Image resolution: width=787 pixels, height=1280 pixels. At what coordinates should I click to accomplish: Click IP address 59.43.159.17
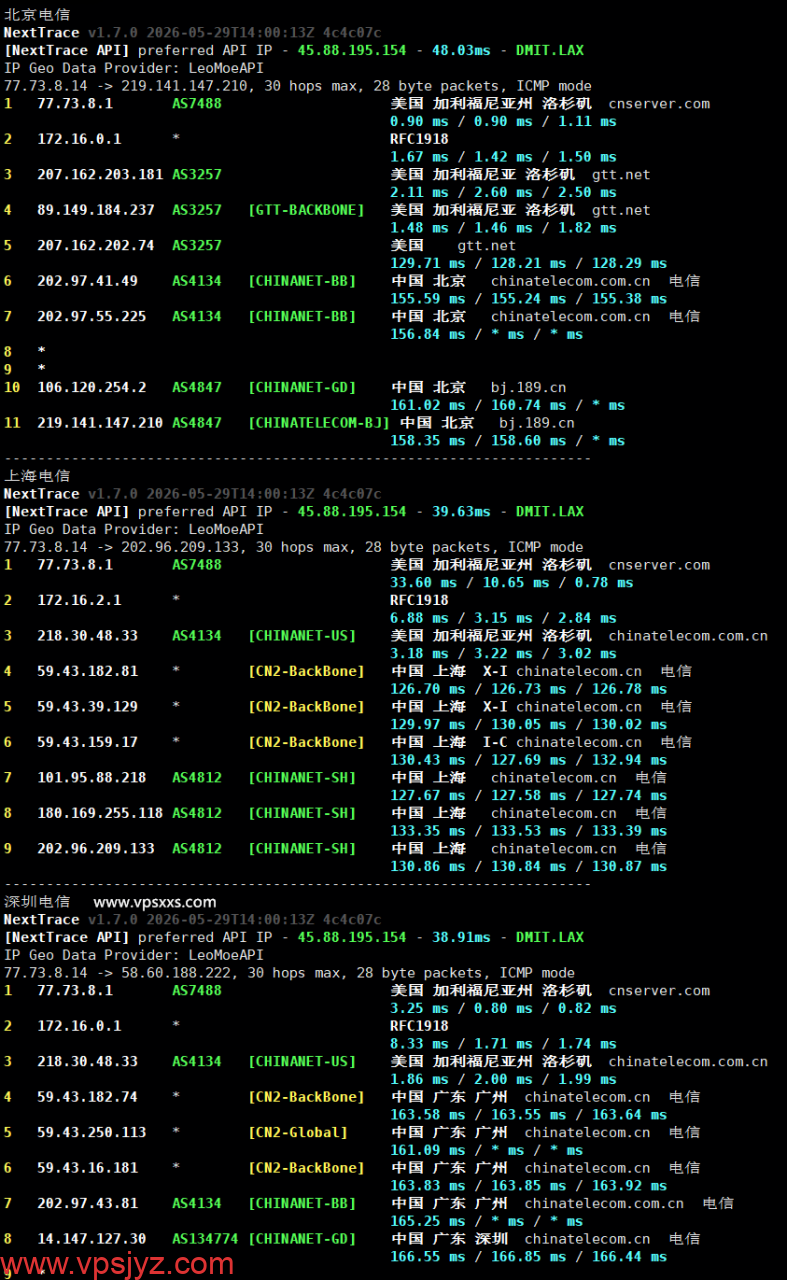pos(88,742)
